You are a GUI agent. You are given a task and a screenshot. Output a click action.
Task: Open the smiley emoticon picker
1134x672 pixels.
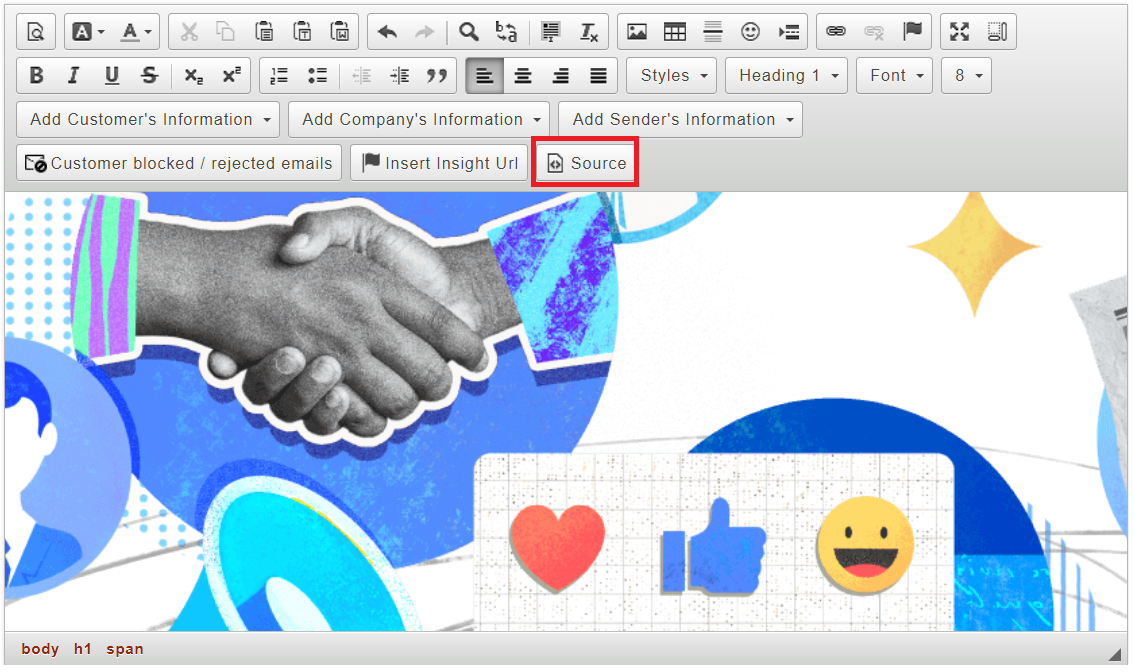point(750,32)
